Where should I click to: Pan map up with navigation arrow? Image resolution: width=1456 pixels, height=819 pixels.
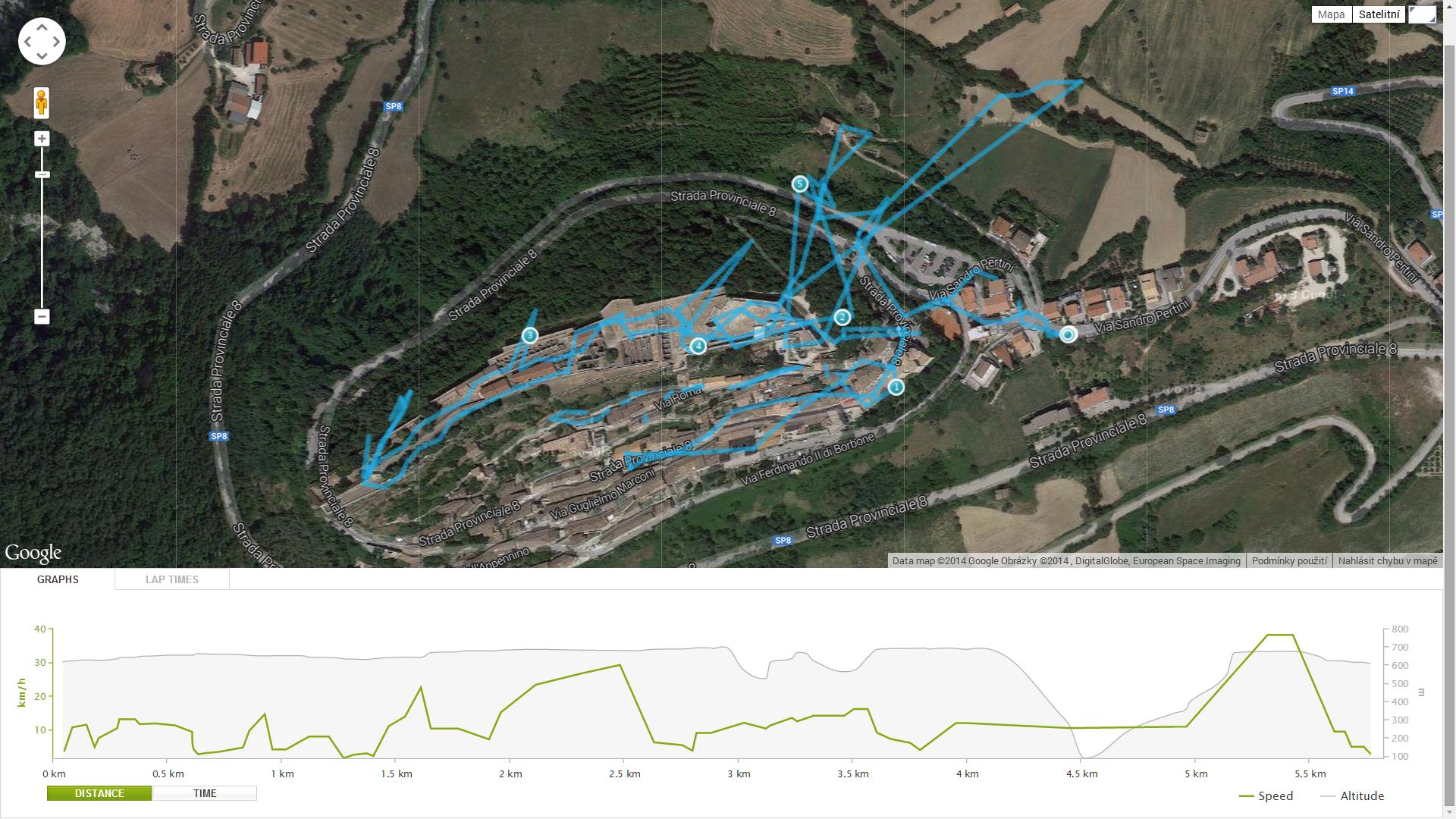[42, 27]
